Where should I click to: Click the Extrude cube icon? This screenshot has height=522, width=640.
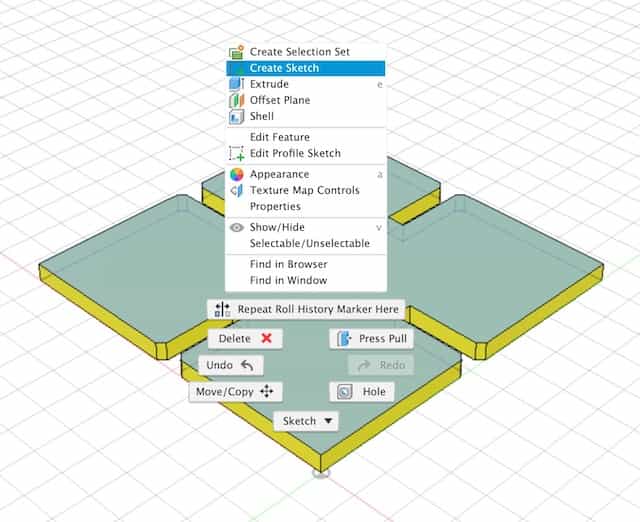tap(237, 84)
